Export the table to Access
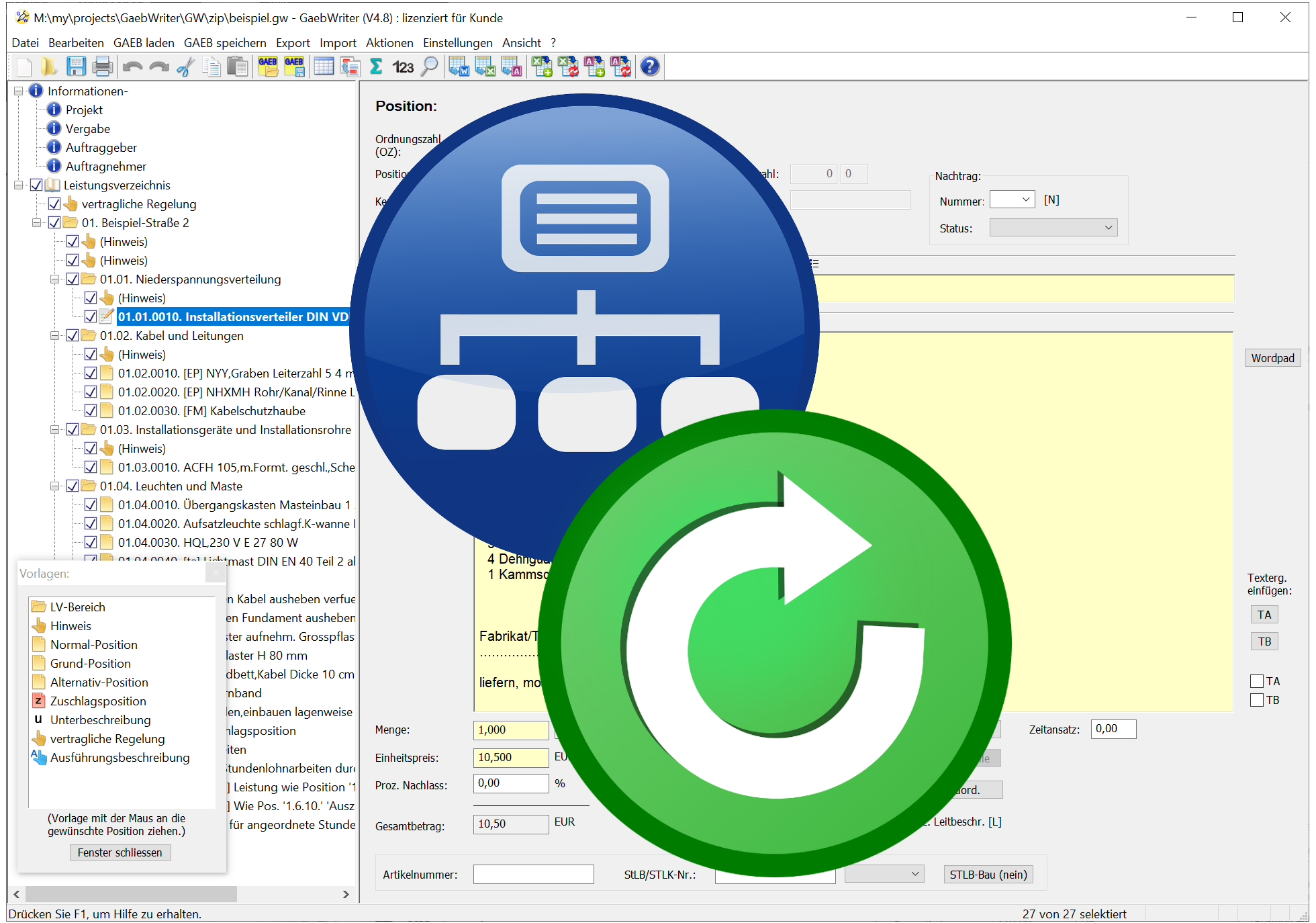This screenshot has width=1316, height=923. (x=512, y=67)
